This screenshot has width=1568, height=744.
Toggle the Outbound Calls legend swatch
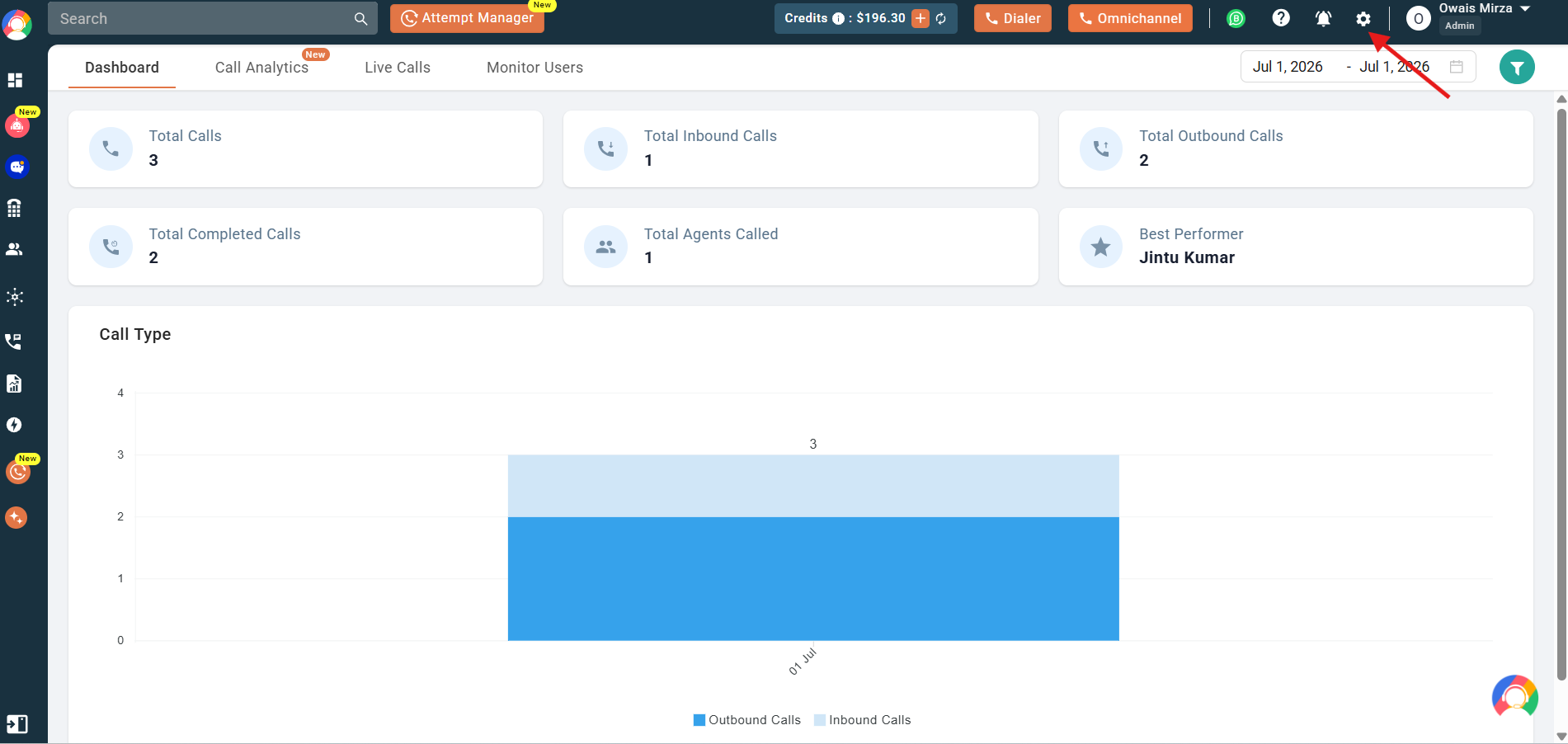pyautogui.click(x=699, y=720)
